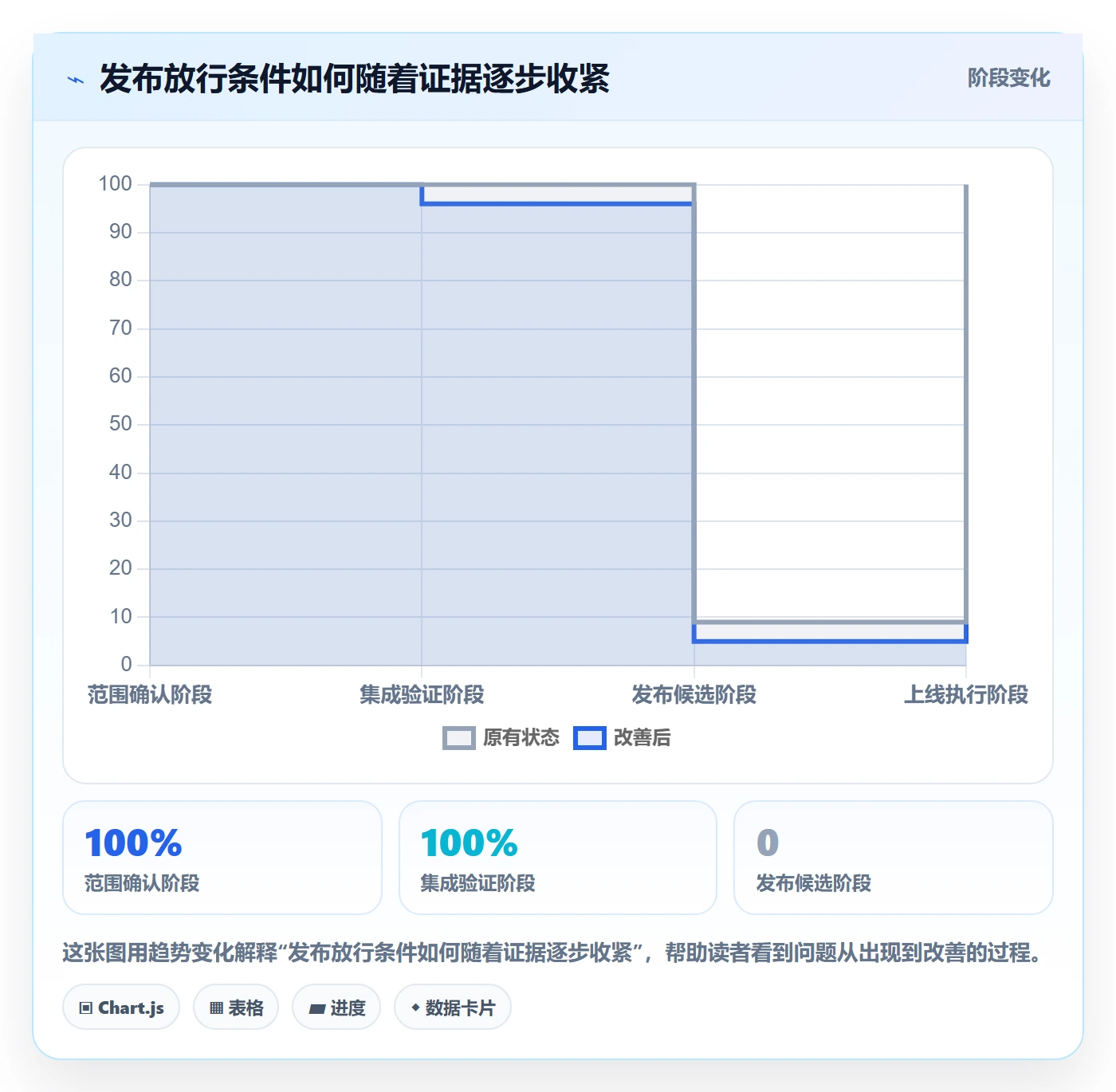Click the diamond icon in the 数据卡片 chip

tap(415, 1008)
